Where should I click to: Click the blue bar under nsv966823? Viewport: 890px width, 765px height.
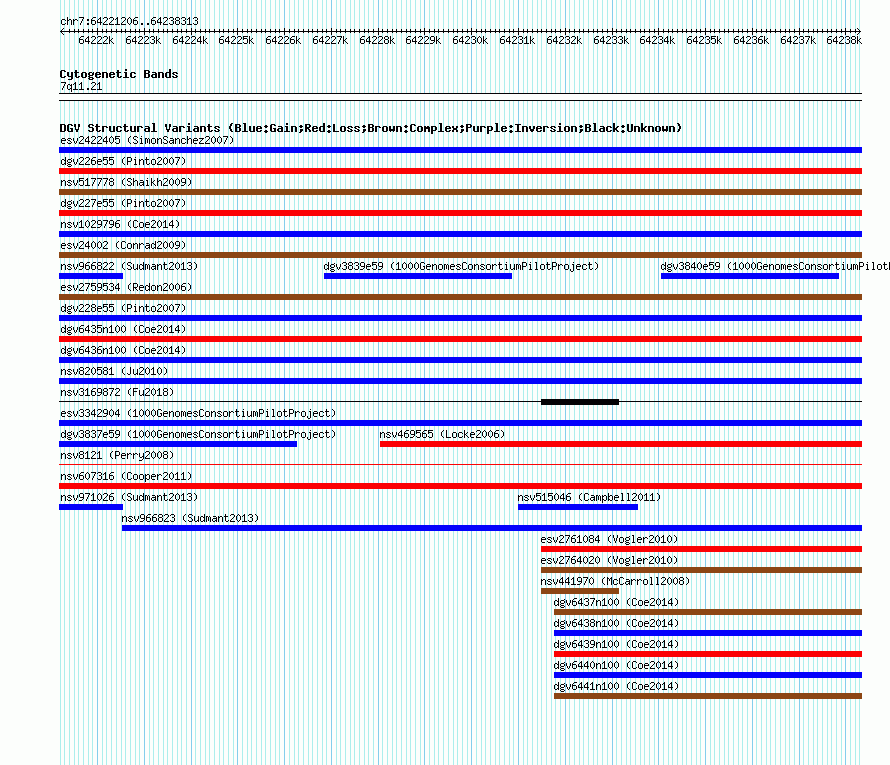[x=492, y=528]
